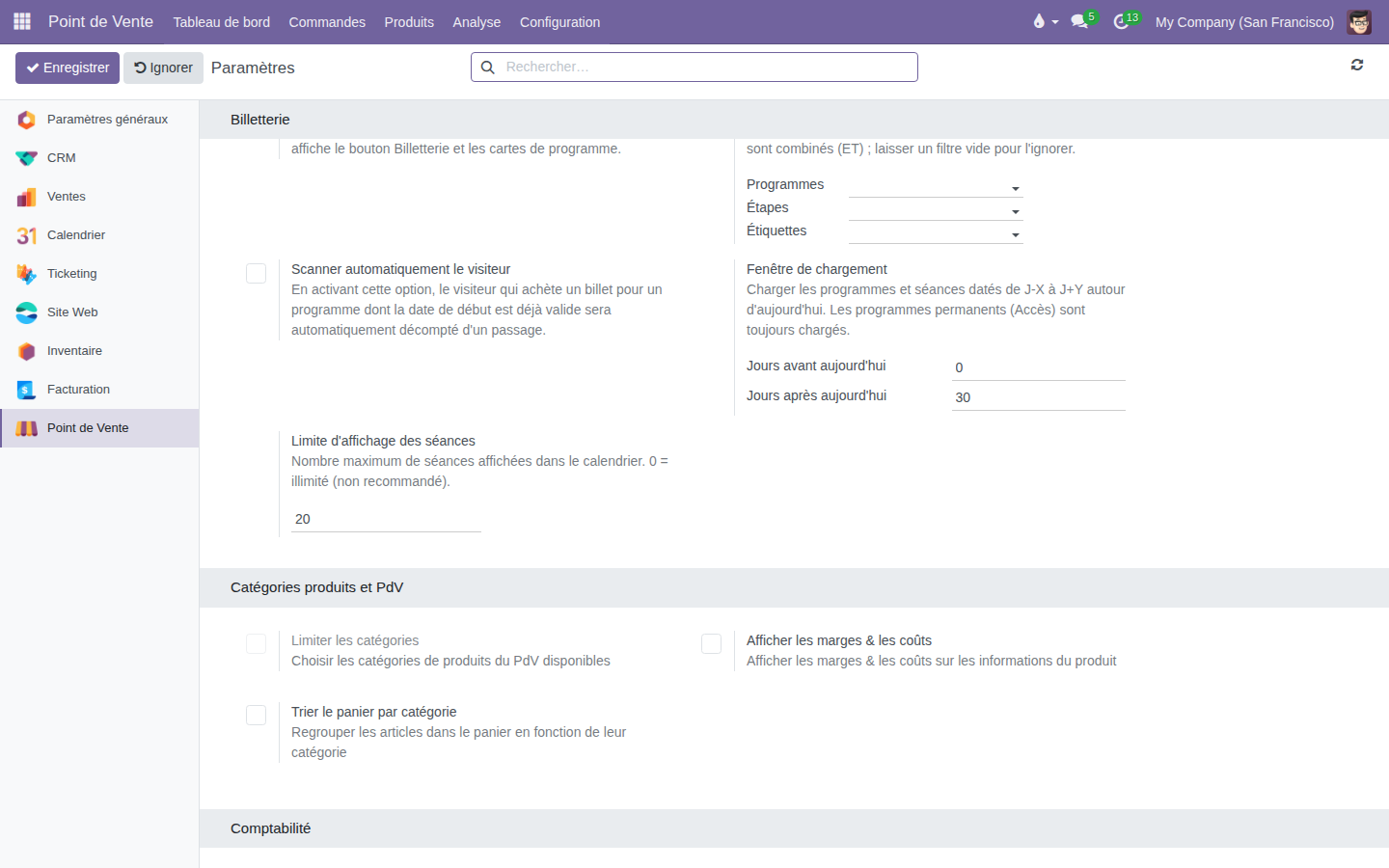Open the Configuration menu
Image resolution: width=1389 pixels, height=868 pixels.
click(559, 21)
